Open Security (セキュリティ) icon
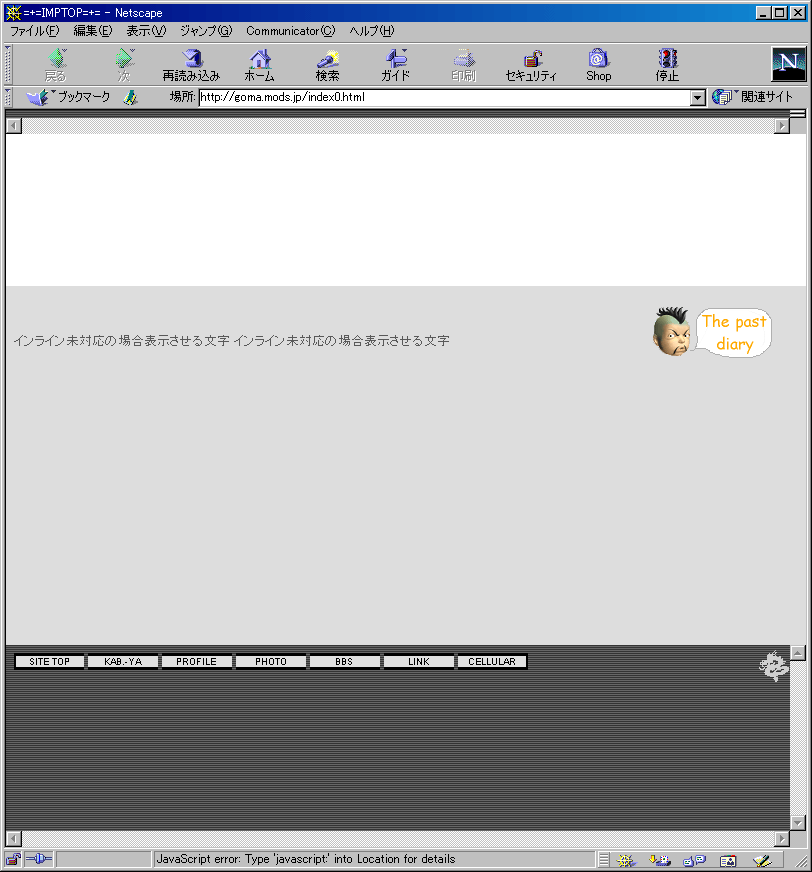Viewport: 812px width, 872px height. pos(531,65)
